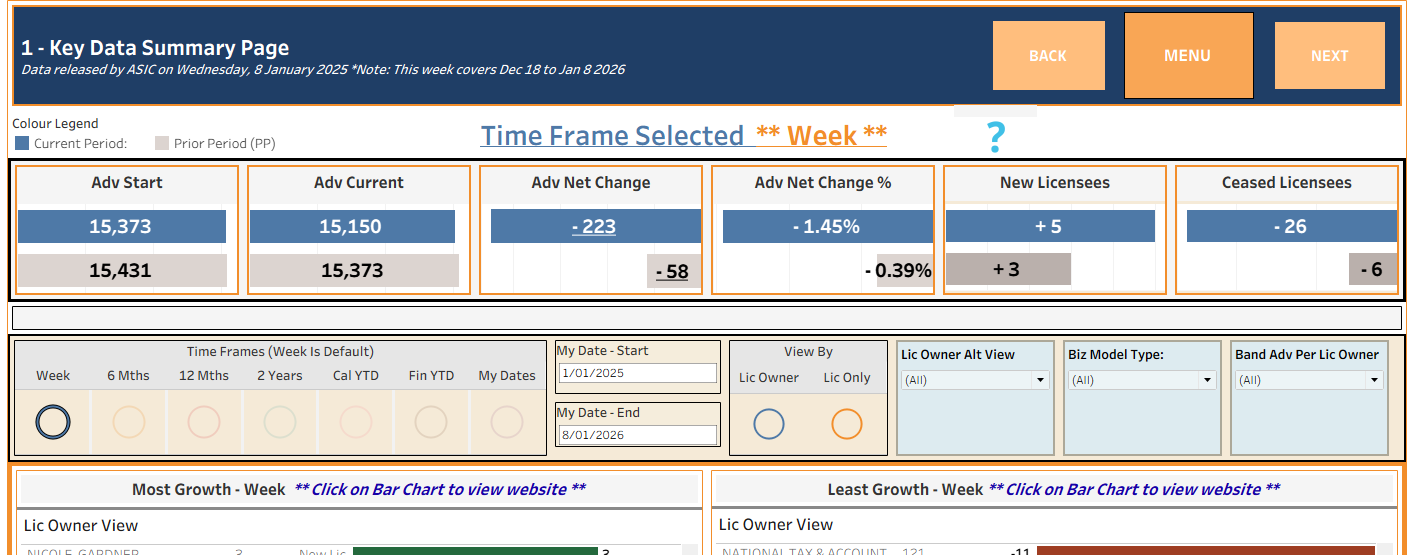Click the Adv Current prior period bar 15,373
This screenshot has width=1410, height=555.
tap(354, 271)
